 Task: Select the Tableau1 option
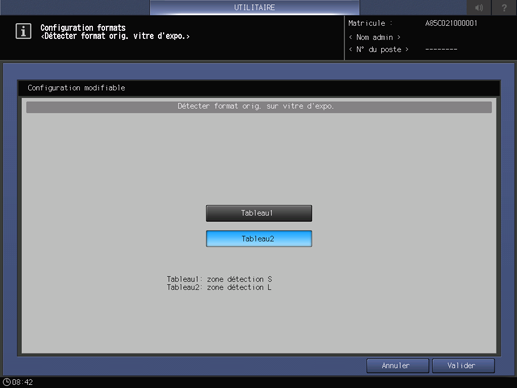[x=259, y=213]
